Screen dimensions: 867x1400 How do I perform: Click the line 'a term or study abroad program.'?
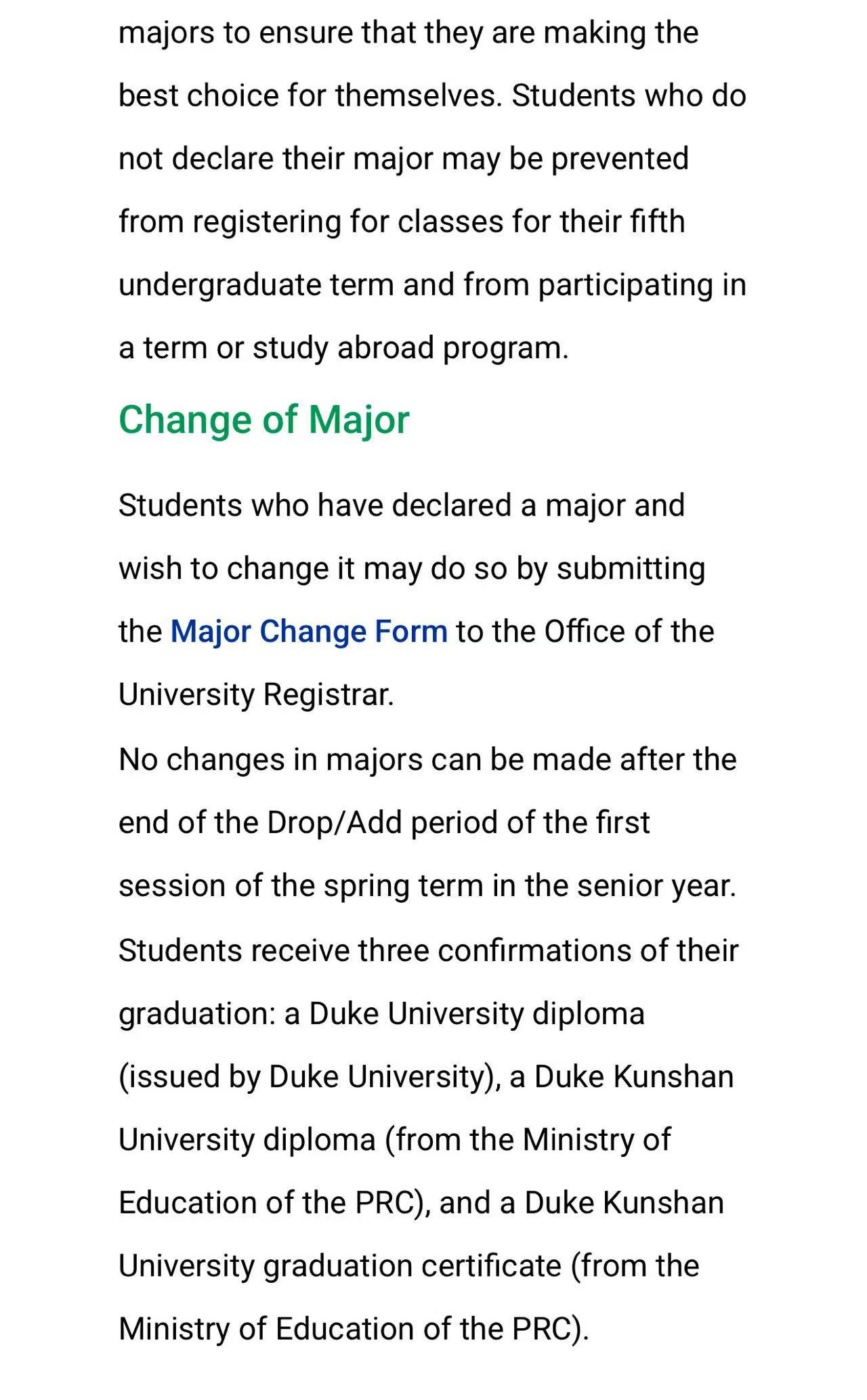tap(343, 348)
